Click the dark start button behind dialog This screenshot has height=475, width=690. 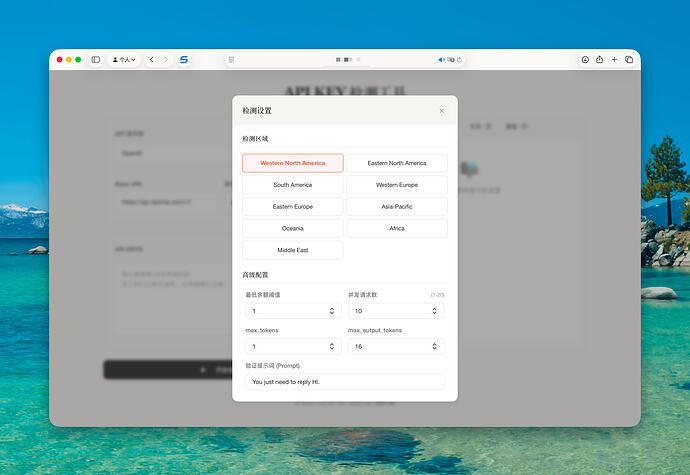tap(168, 369)
